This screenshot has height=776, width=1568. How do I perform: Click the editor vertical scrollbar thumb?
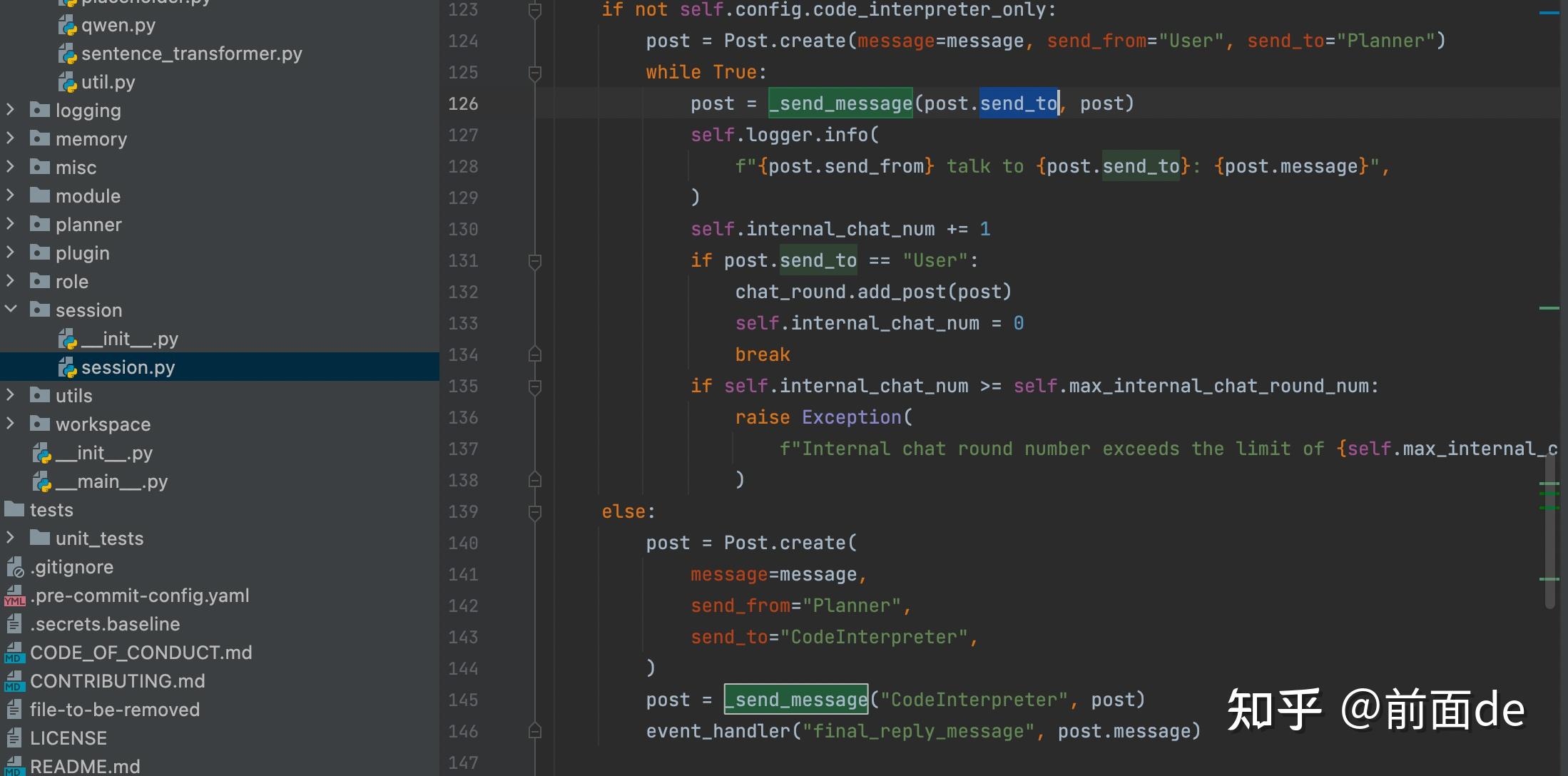[1549, 531]
